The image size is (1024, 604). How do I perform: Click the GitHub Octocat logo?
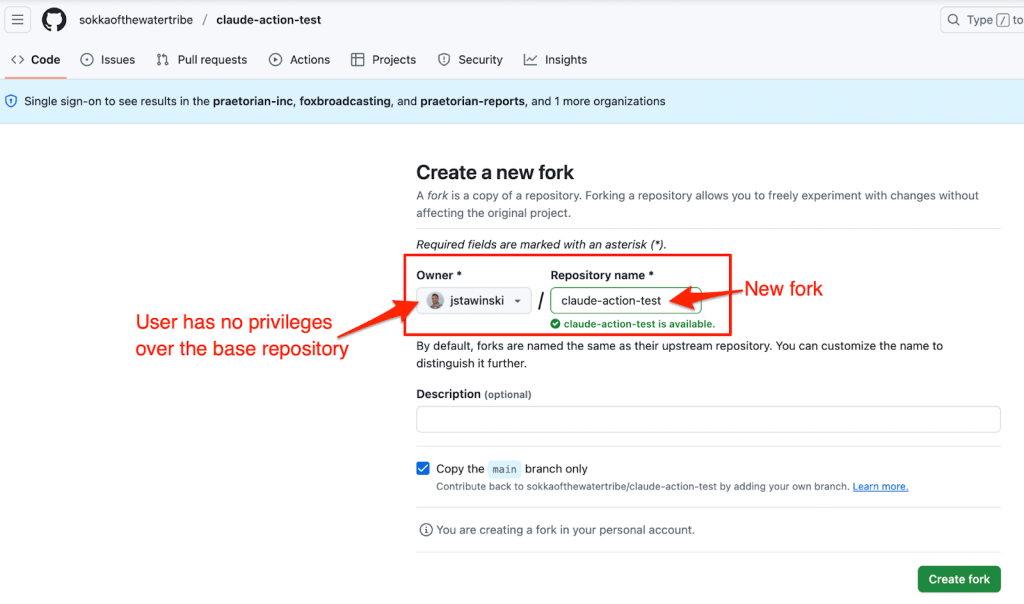[54, 20]
